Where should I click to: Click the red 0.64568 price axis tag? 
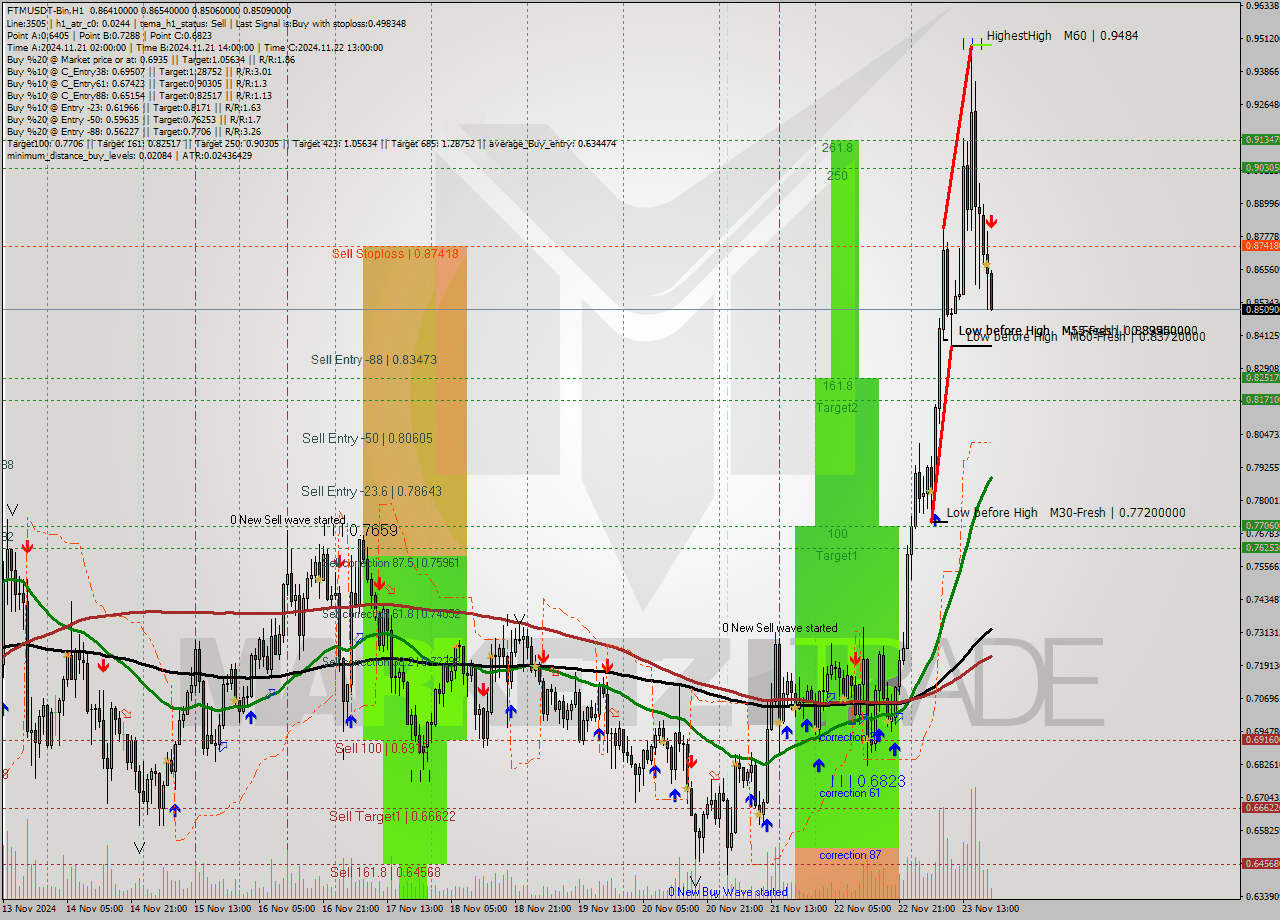click(x=1260, y=863)
